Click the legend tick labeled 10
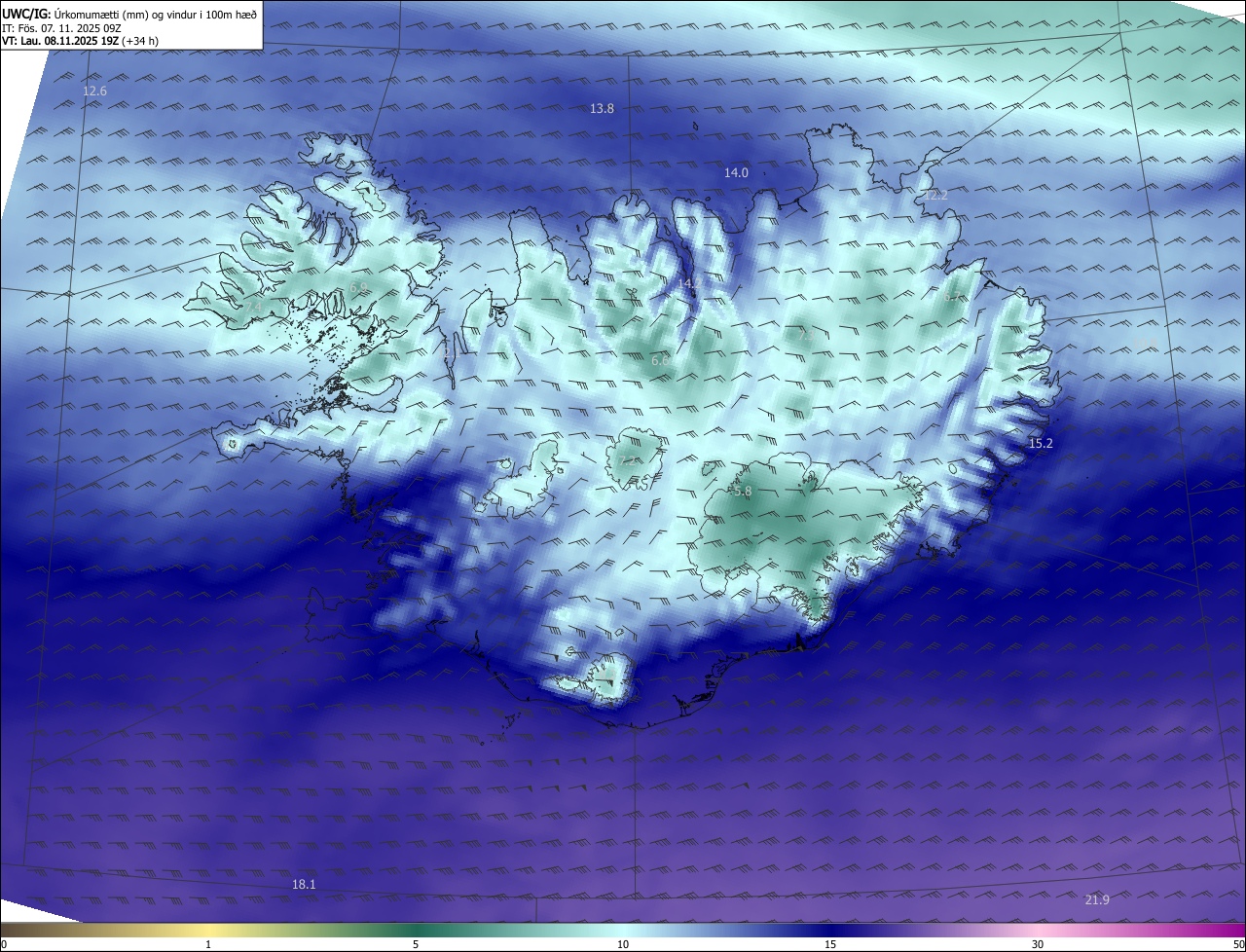The width and height of the screenshot is (1246, 952). [623, 944]
